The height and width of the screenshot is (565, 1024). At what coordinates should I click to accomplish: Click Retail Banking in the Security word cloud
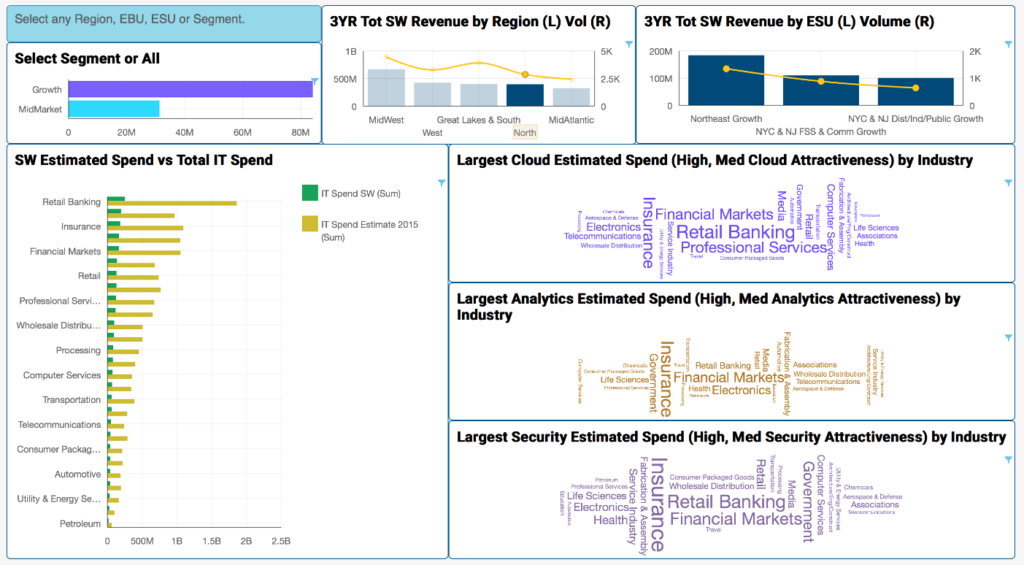[726, 502]
